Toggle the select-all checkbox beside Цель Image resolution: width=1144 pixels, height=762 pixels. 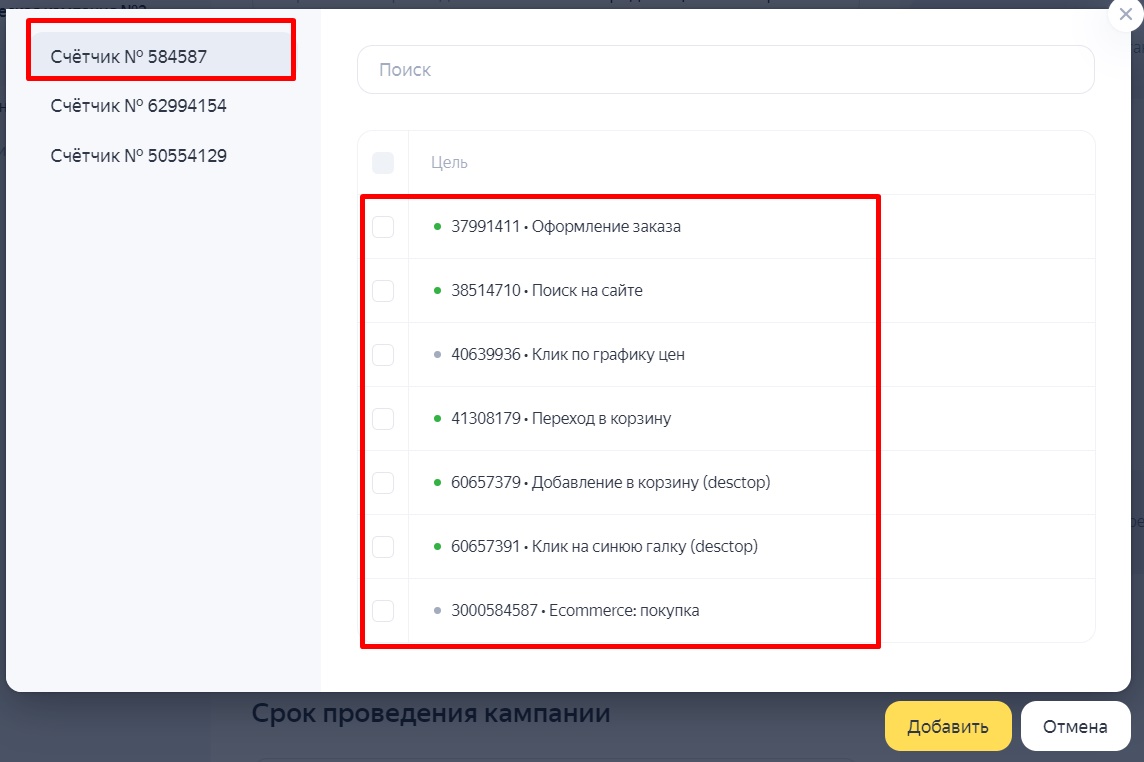click(x=383, y=163)
